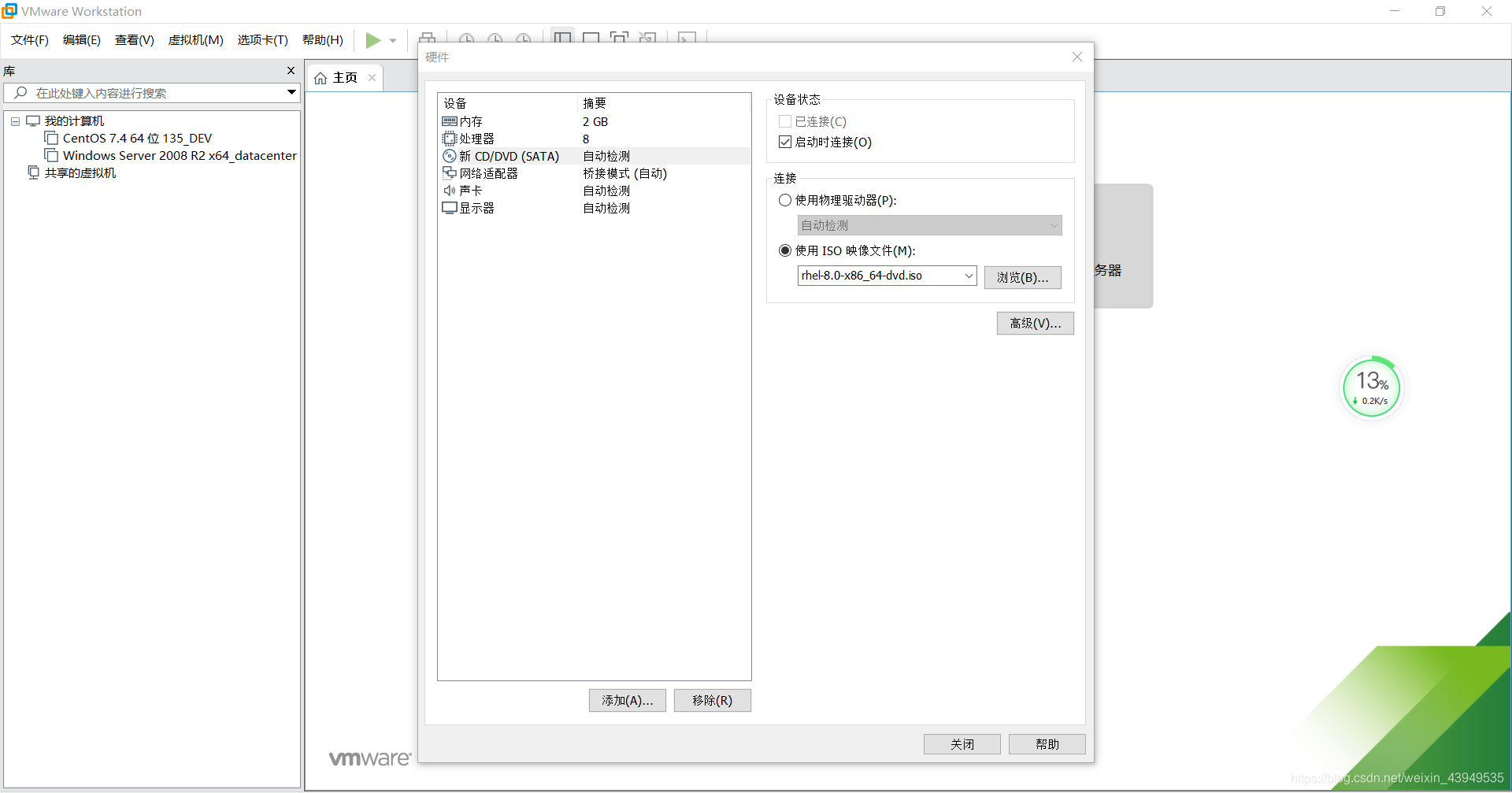
Task: Open the 查看(V) menu
Action: coord(135,40)
